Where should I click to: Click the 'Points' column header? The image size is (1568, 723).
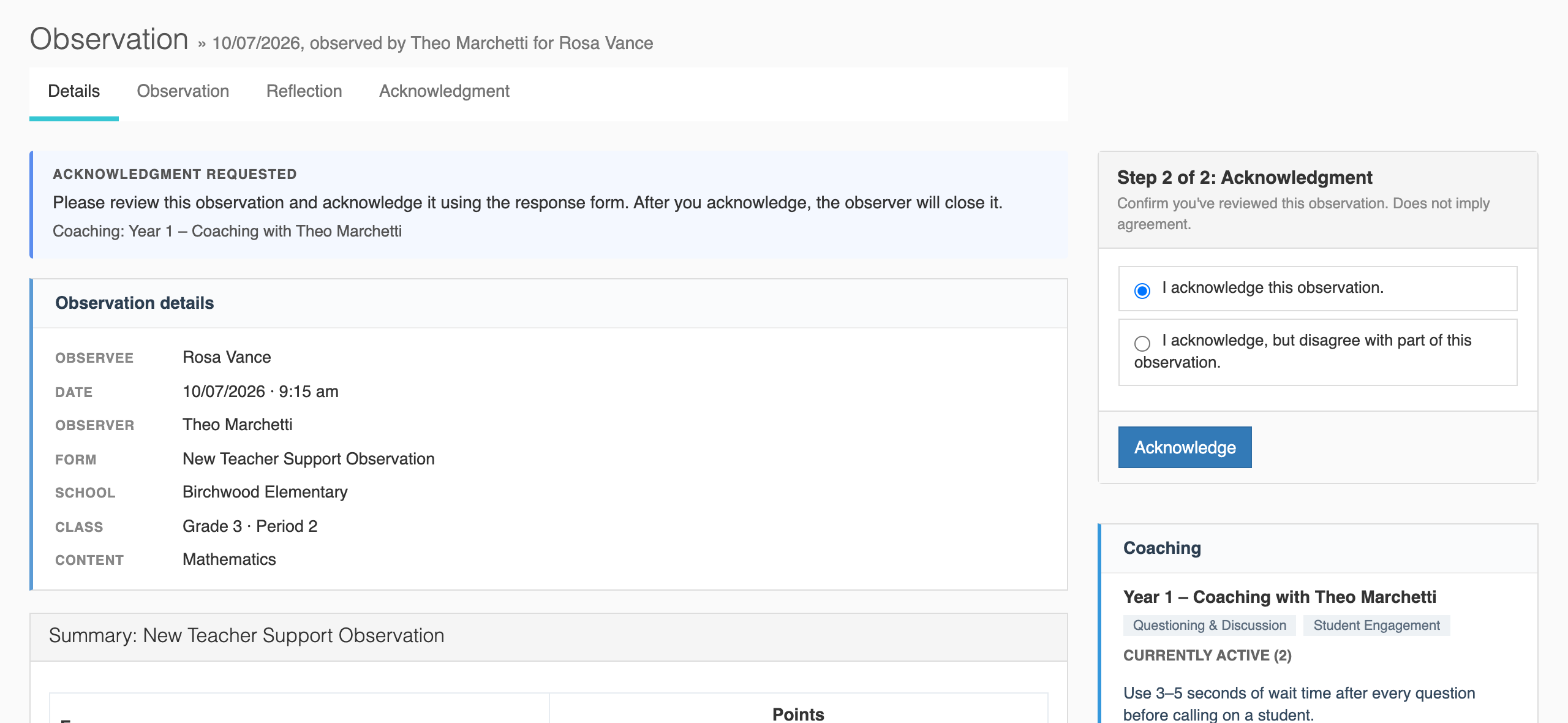[798, 714]
